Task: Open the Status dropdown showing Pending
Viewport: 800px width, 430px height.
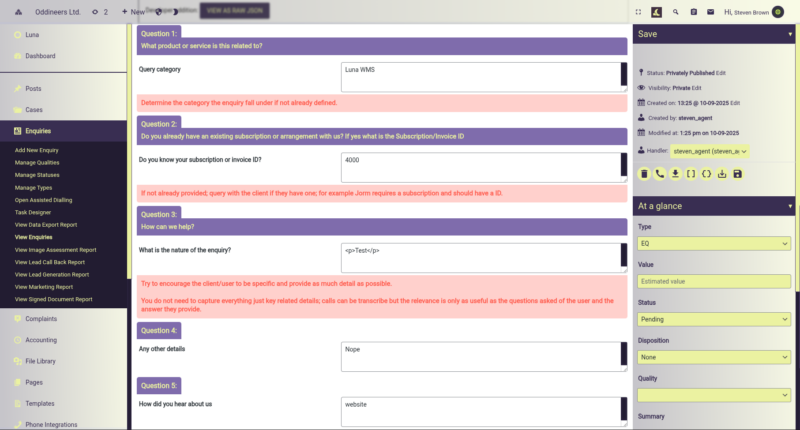Action: (x=714, y=319)
